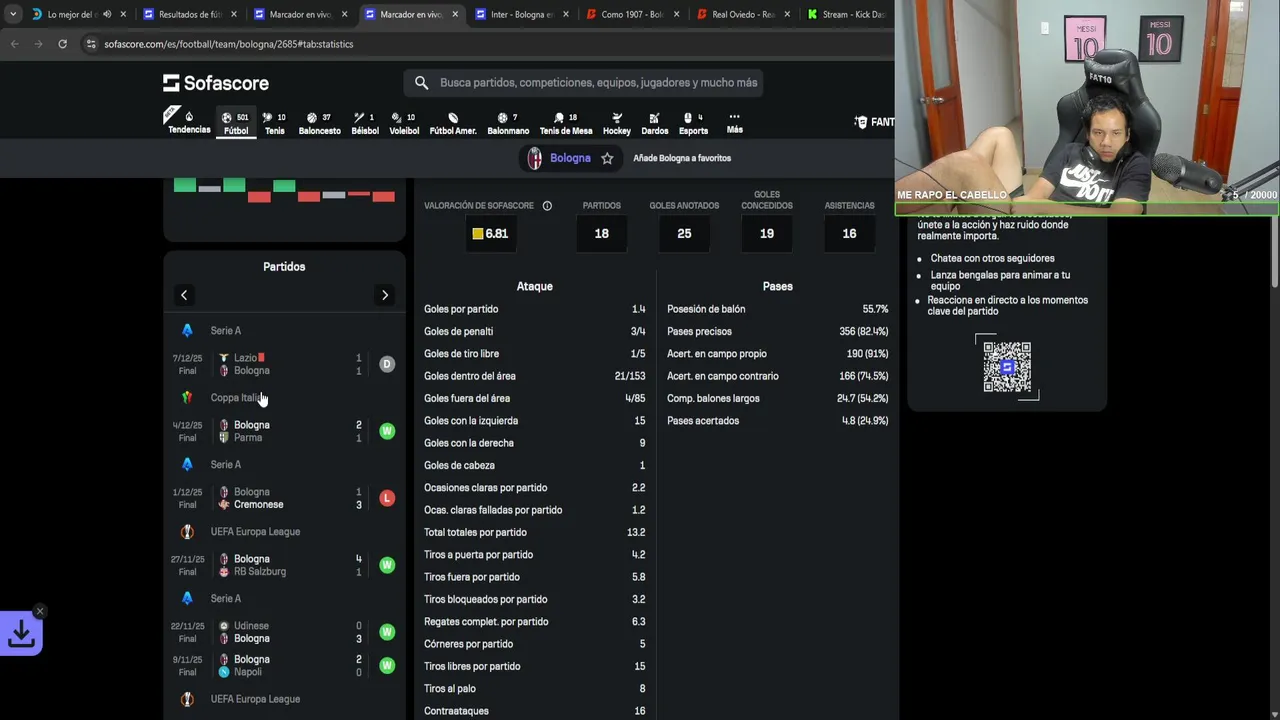Click the Posesión de balón stat row
This screenshot has width=1280, height=720.
pos(777,309)
